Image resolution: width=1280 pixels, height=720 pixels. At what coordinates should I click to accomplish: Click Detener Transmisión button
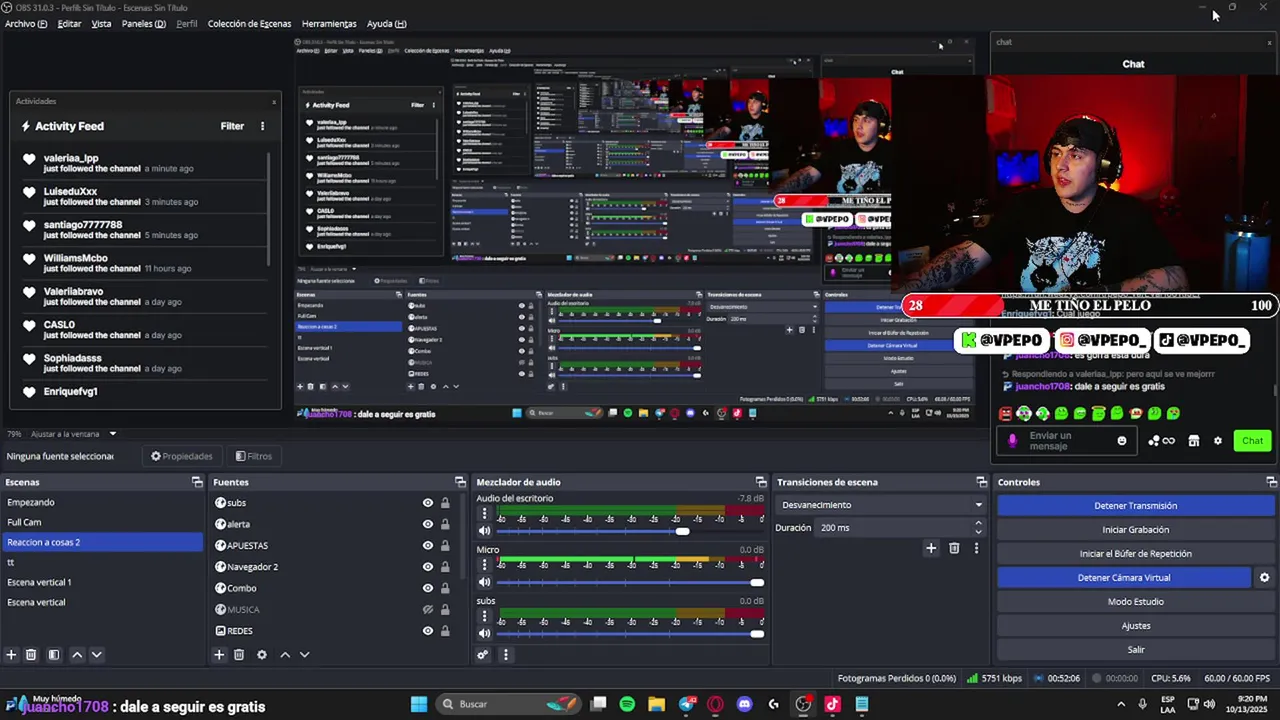(x=1135, y=506)
